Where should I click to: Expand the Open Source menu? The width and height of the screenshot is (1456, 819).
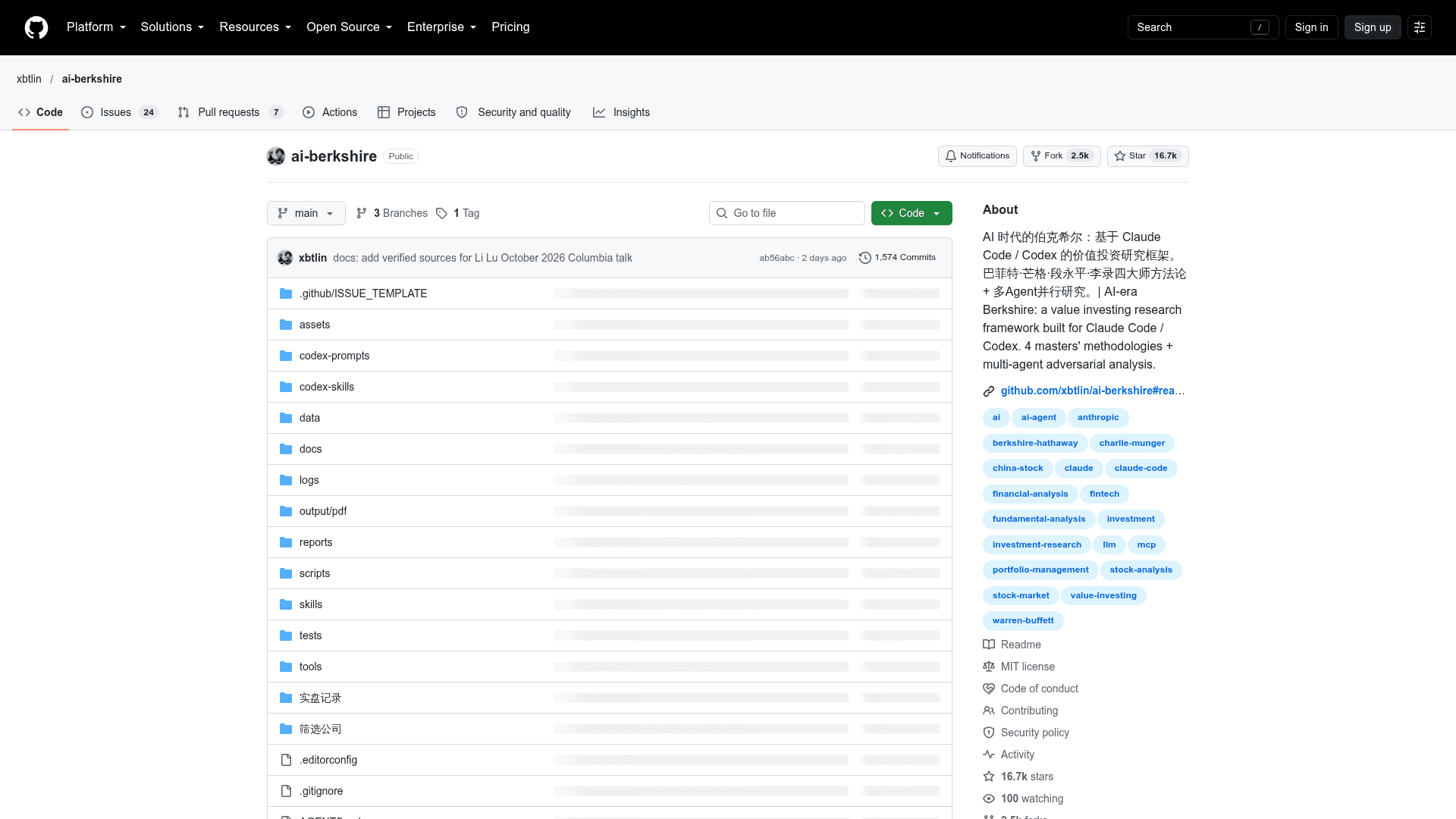click(349, 27)
